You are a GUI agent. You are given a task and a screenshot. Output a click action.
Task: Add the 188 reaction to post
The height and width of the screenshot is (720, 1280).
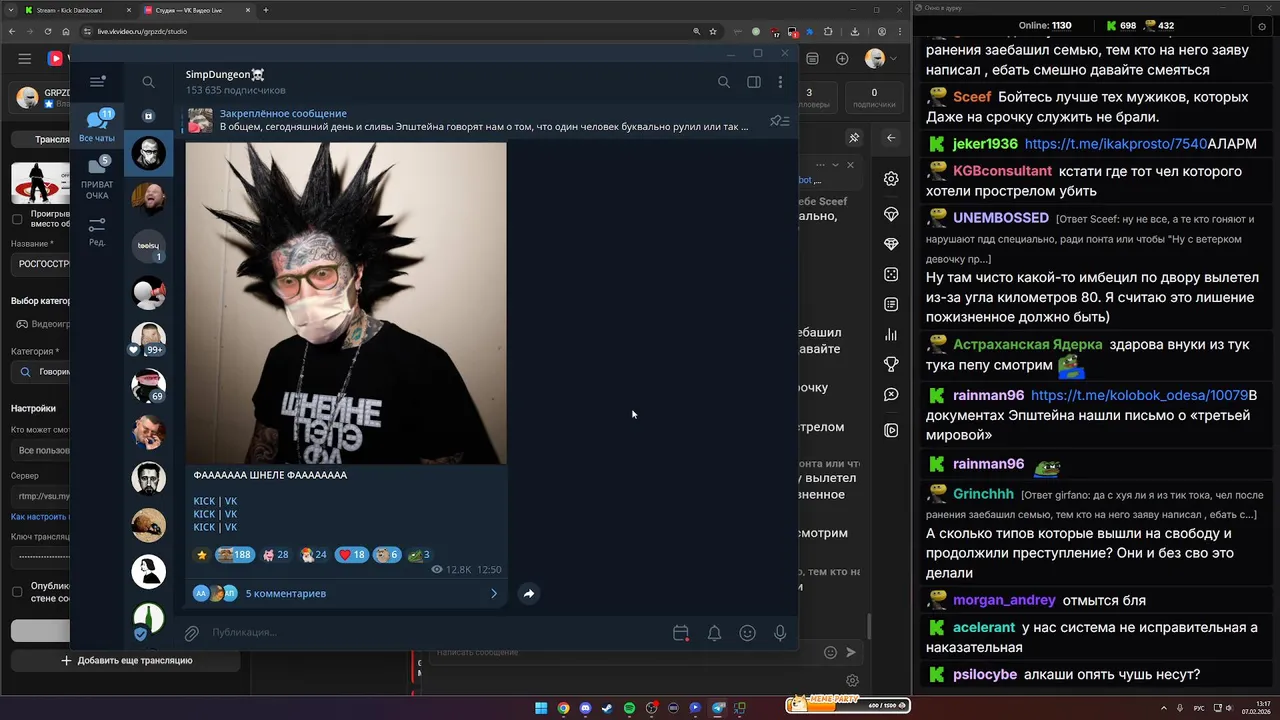[x=234, y=555]
